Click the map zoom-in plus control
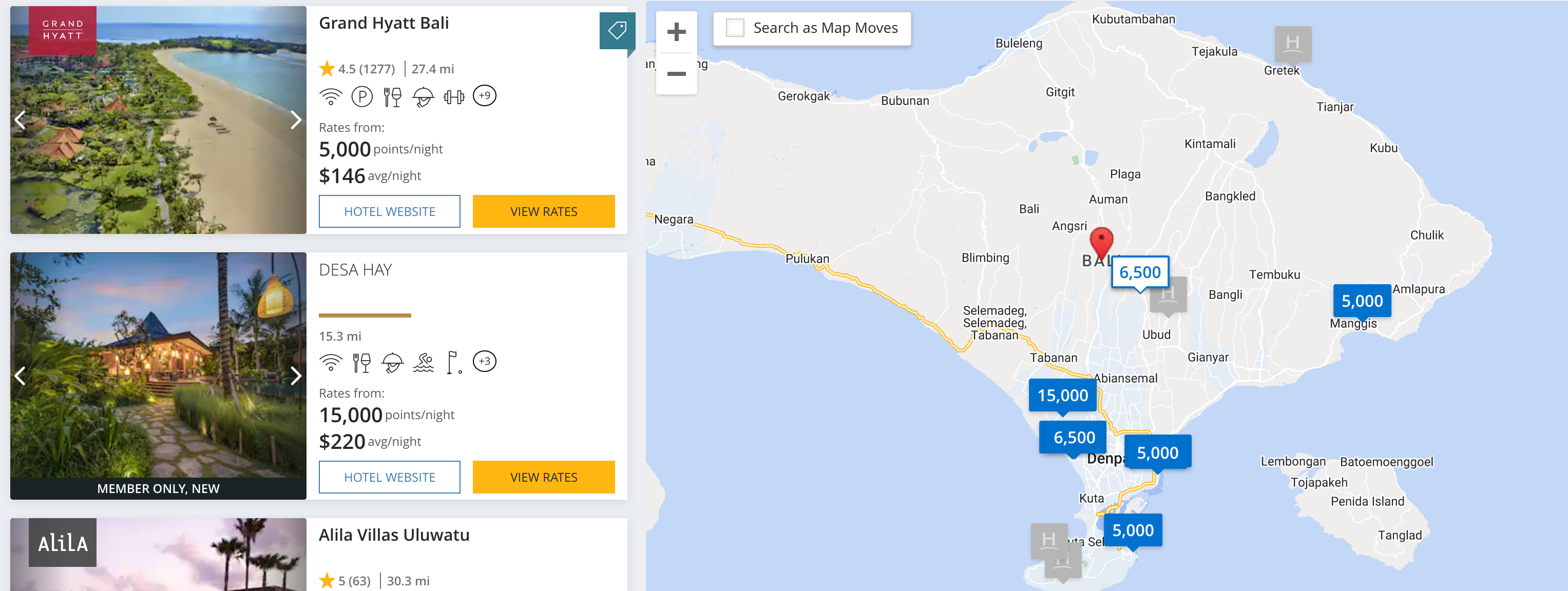Image resolution: width=1568 pixels, height=591 pixels. pos(676,33)
